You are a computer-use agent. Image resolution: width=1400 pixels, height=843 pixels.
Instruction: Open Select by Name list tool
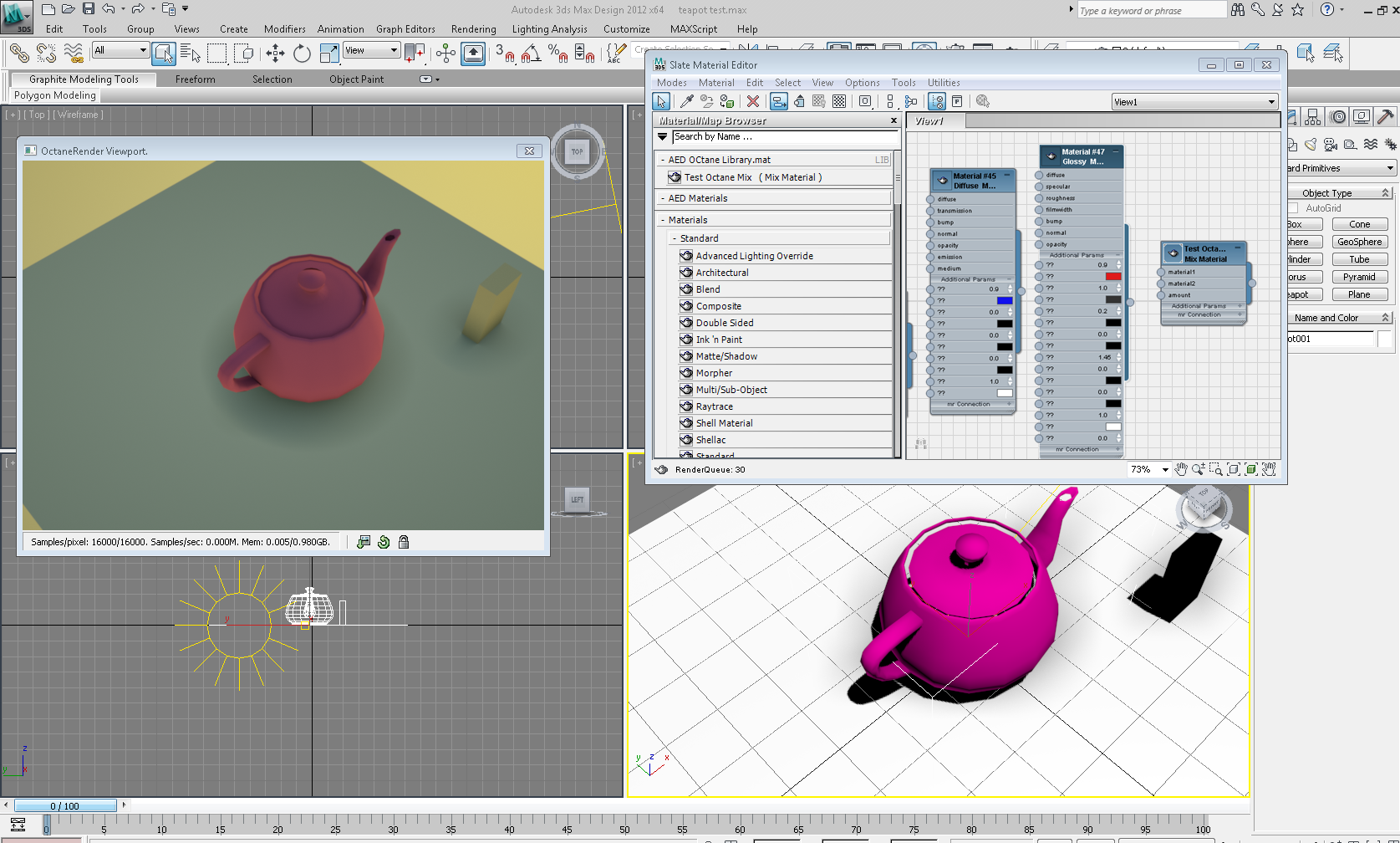[191, 54]
